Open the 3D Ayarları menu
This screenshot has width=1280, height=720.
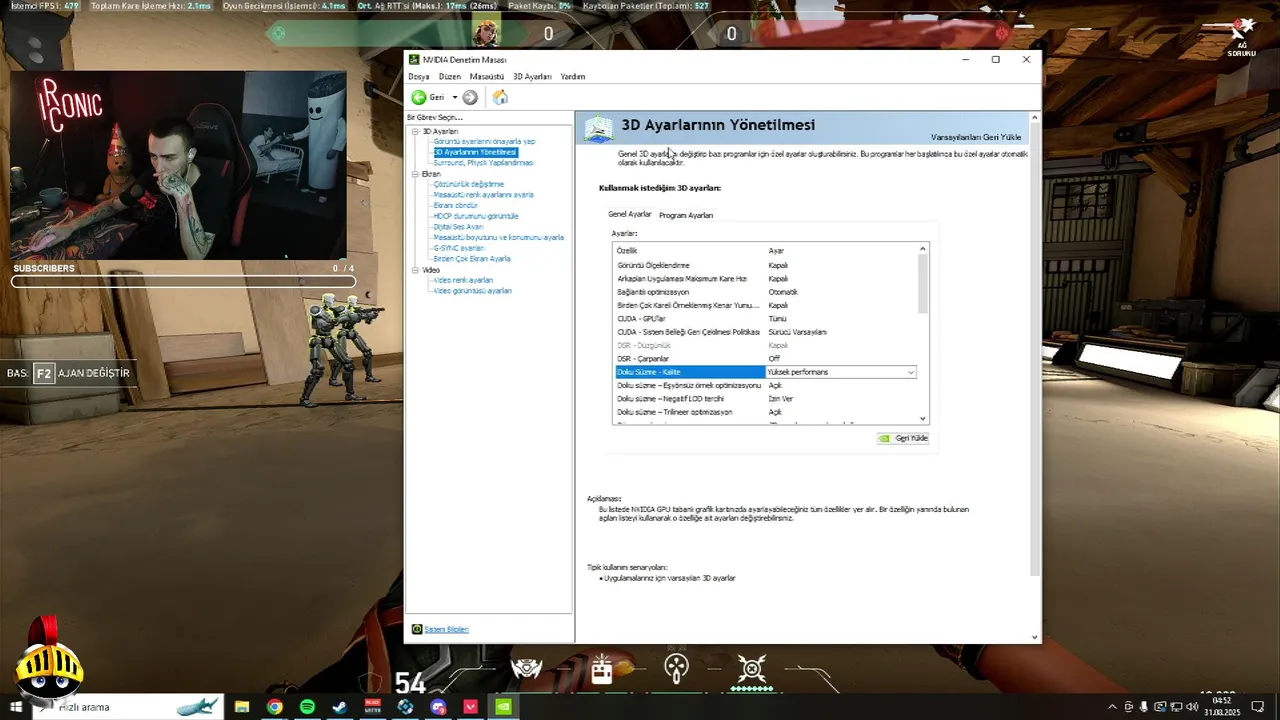532,77
